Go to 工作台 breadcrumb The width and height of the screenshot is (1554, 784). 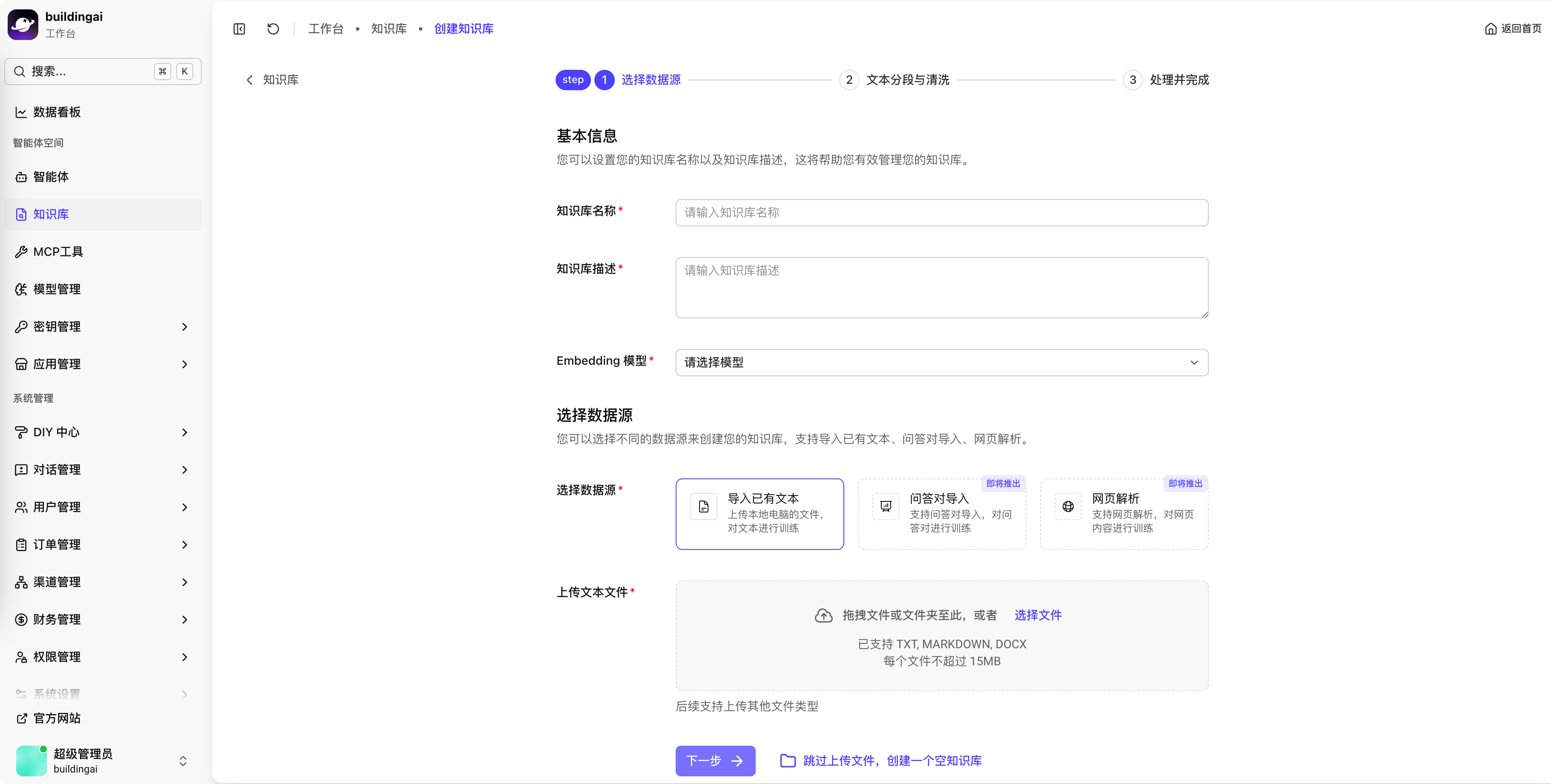326,29
